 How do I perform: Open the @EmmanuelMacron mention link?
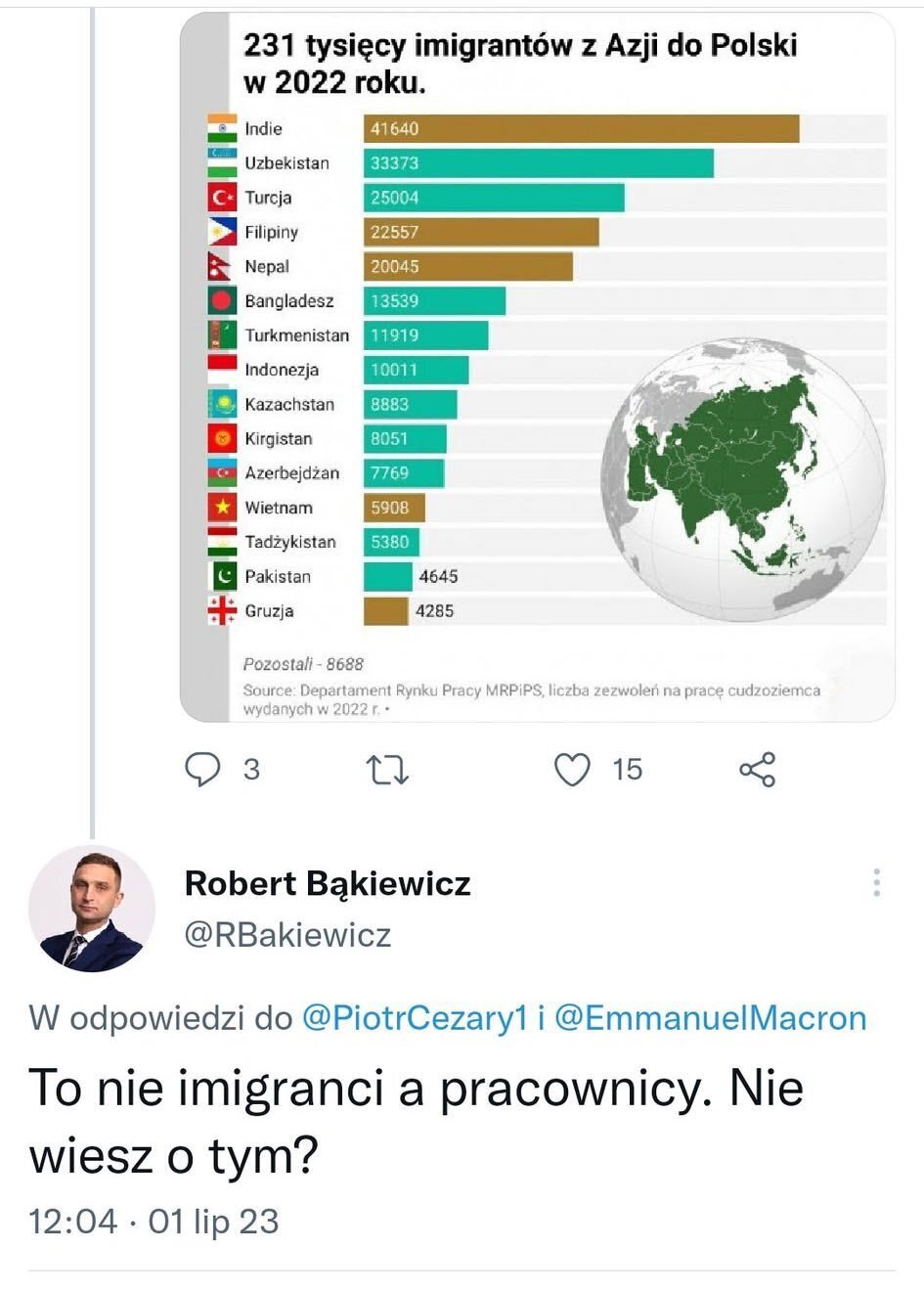[x=710, y=1018]
